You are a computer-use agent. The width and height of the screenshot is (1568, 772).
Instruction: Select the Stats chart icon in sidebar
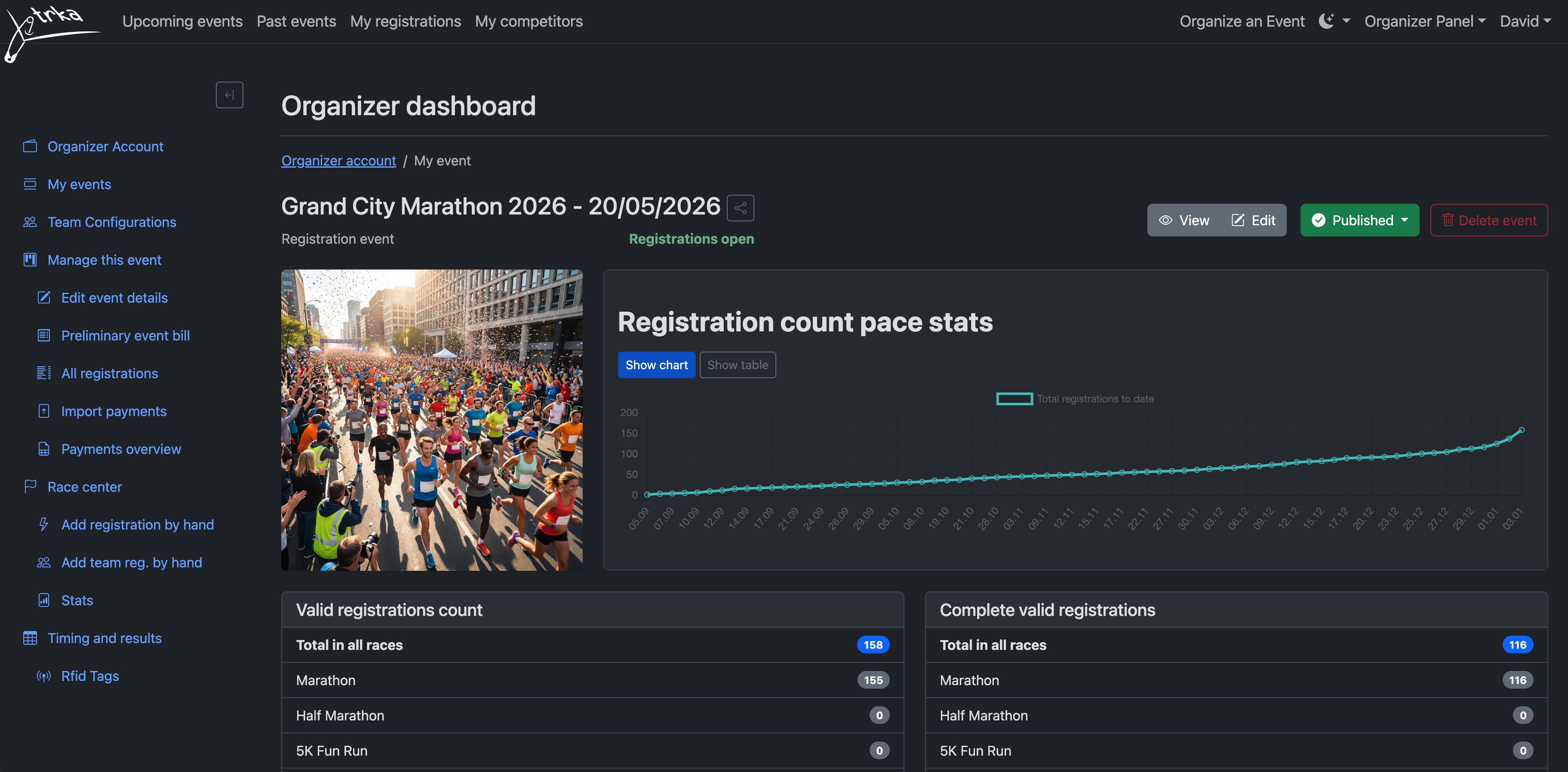pyautogui.click(x=43, y=600)
